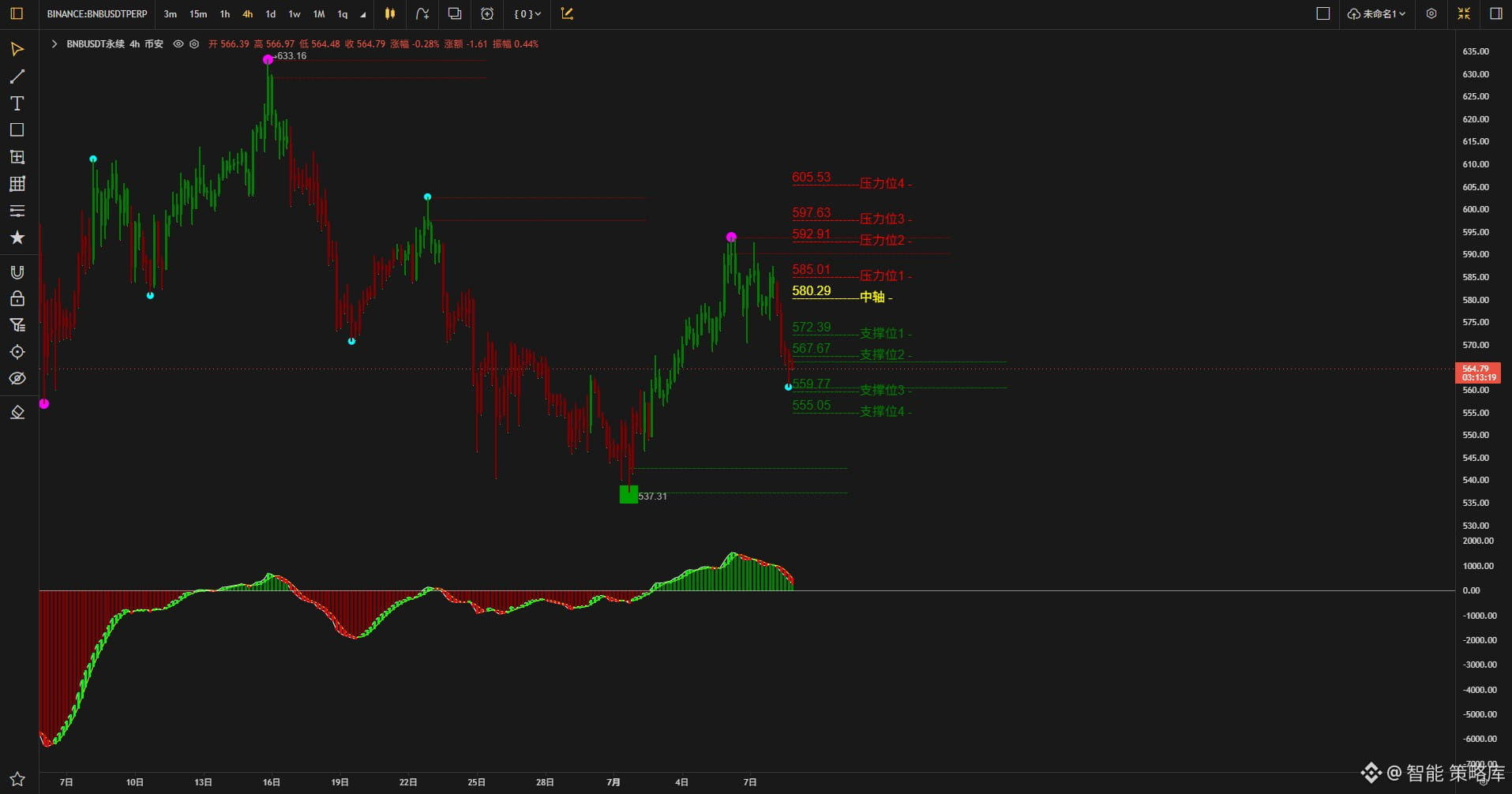Image resolution: width=1512 pixels, height=794 pixels.
Task: Click the star icon at bottom-left corner
Action: (x=17, y=778)
